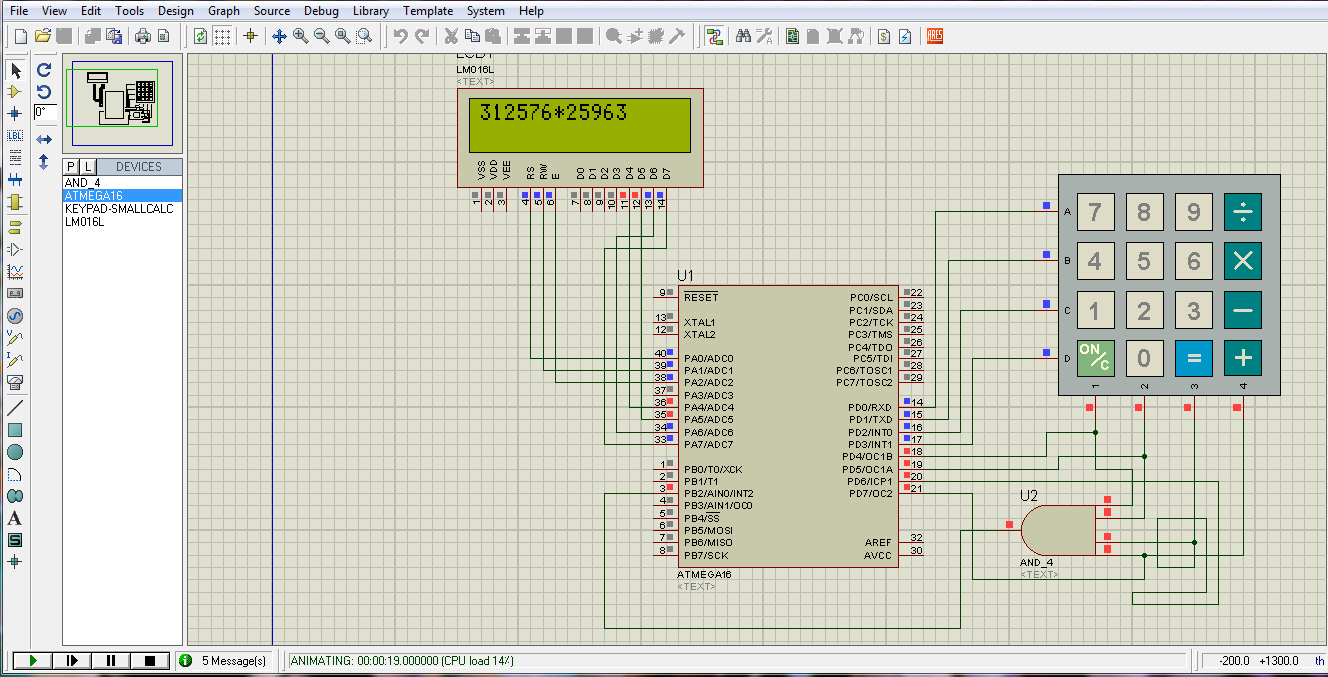Select the Text Script mode tool
The height and width of the screenshot is (677, 1328).
click(x=15, y=158)
